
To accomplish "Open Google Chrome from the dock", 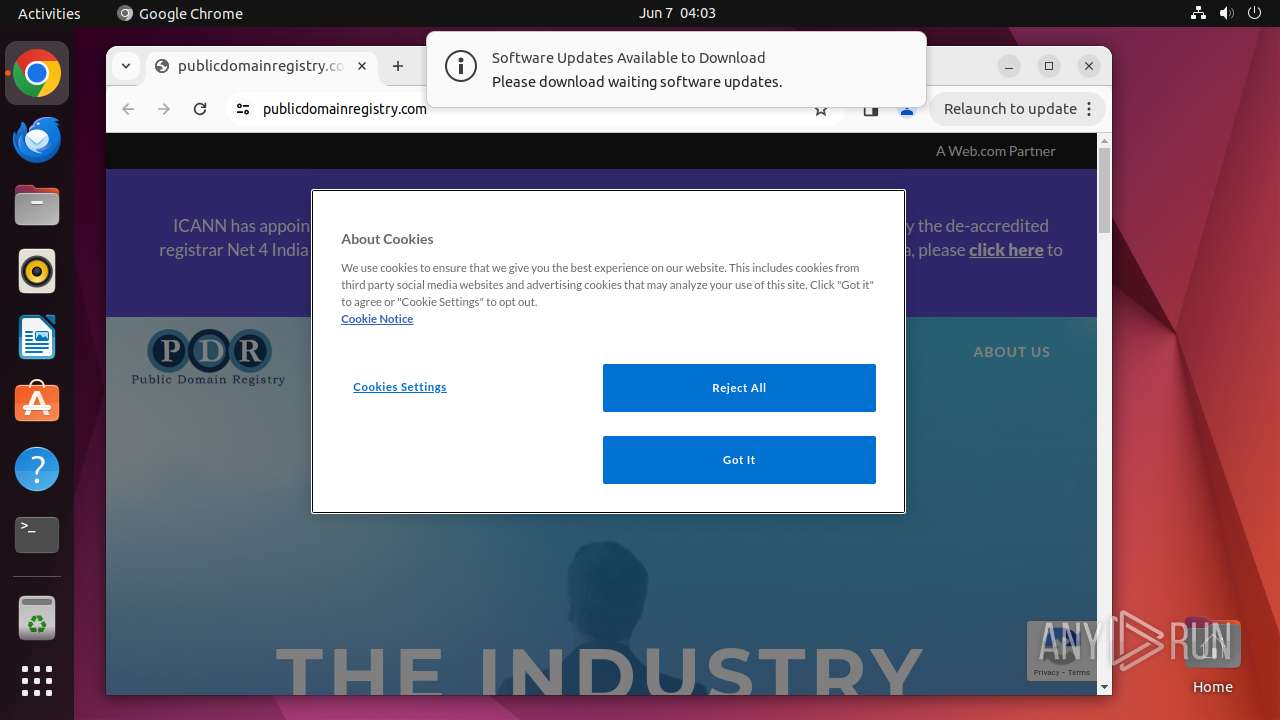I will (37, 73).
